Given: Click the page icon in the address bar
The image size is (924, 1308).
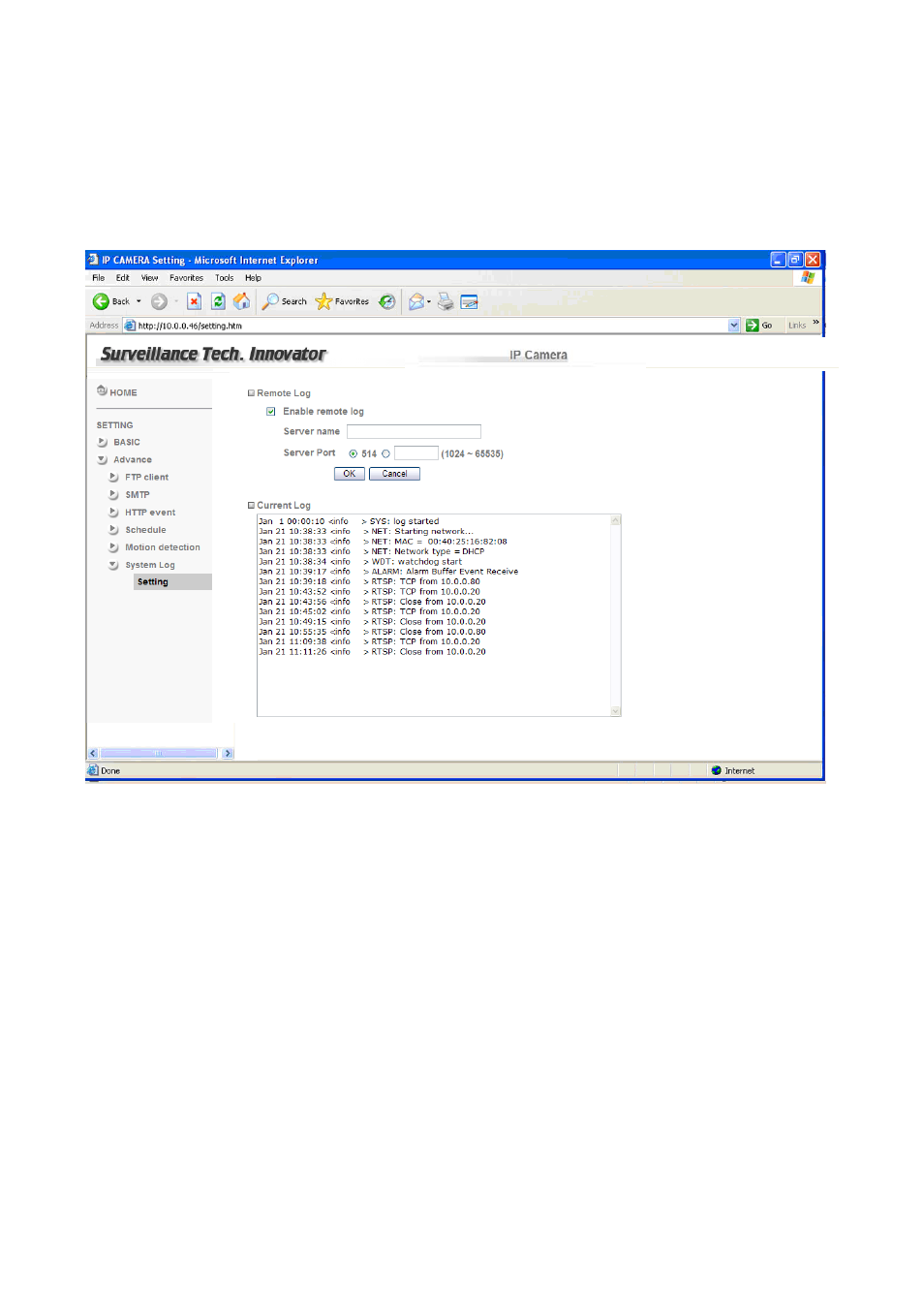Looking at the screenshot, I should [130, 326].
